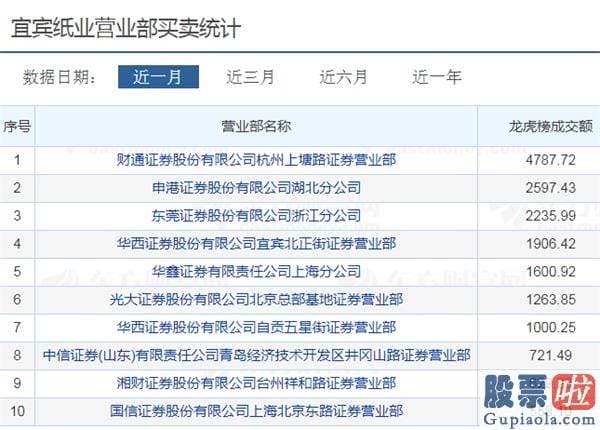Open 湘财证券台州祥和路证券营业部 link
600x430 pixels.
point(256,383)
